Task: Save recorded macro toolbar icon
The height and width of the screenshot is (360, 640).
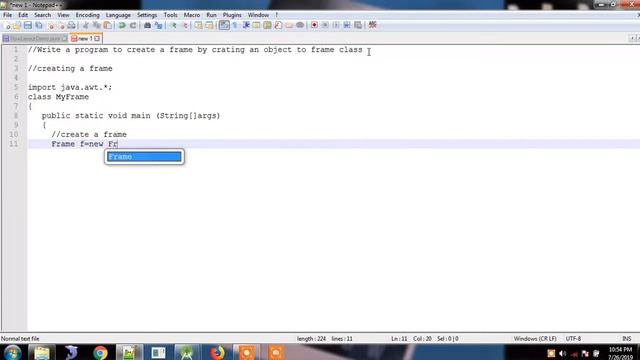Action: click(x=358, y=25)
